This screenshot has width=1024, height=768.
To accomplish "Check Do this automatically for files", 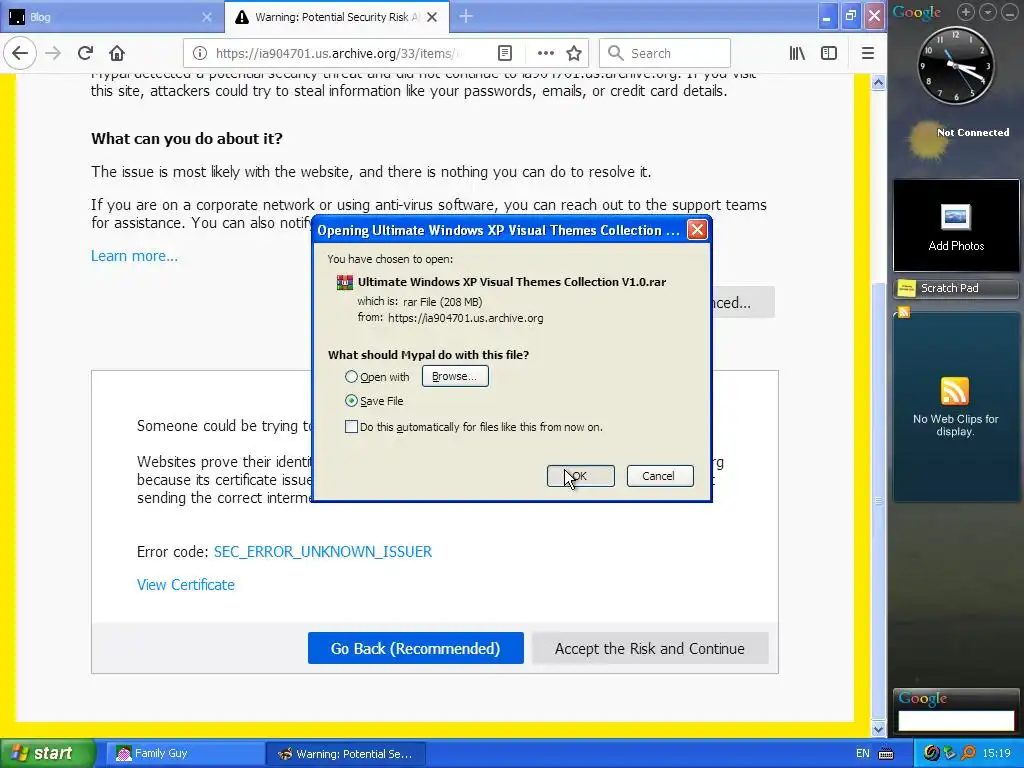I will [351, 427].
